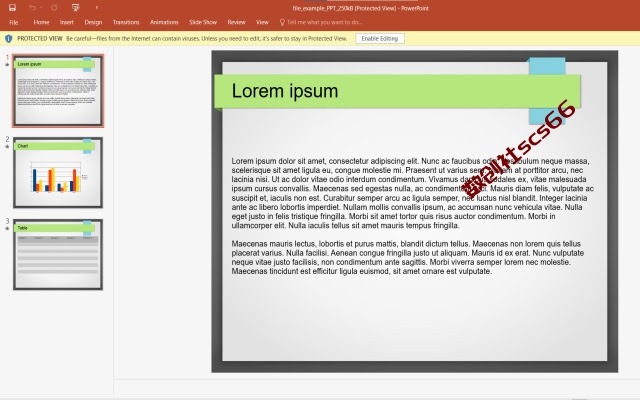The height and width of the screenshot is (400, 640).
Task: Select slide 1 Lorem ipsum thumbnail
Action: click(x=58, y=91)
